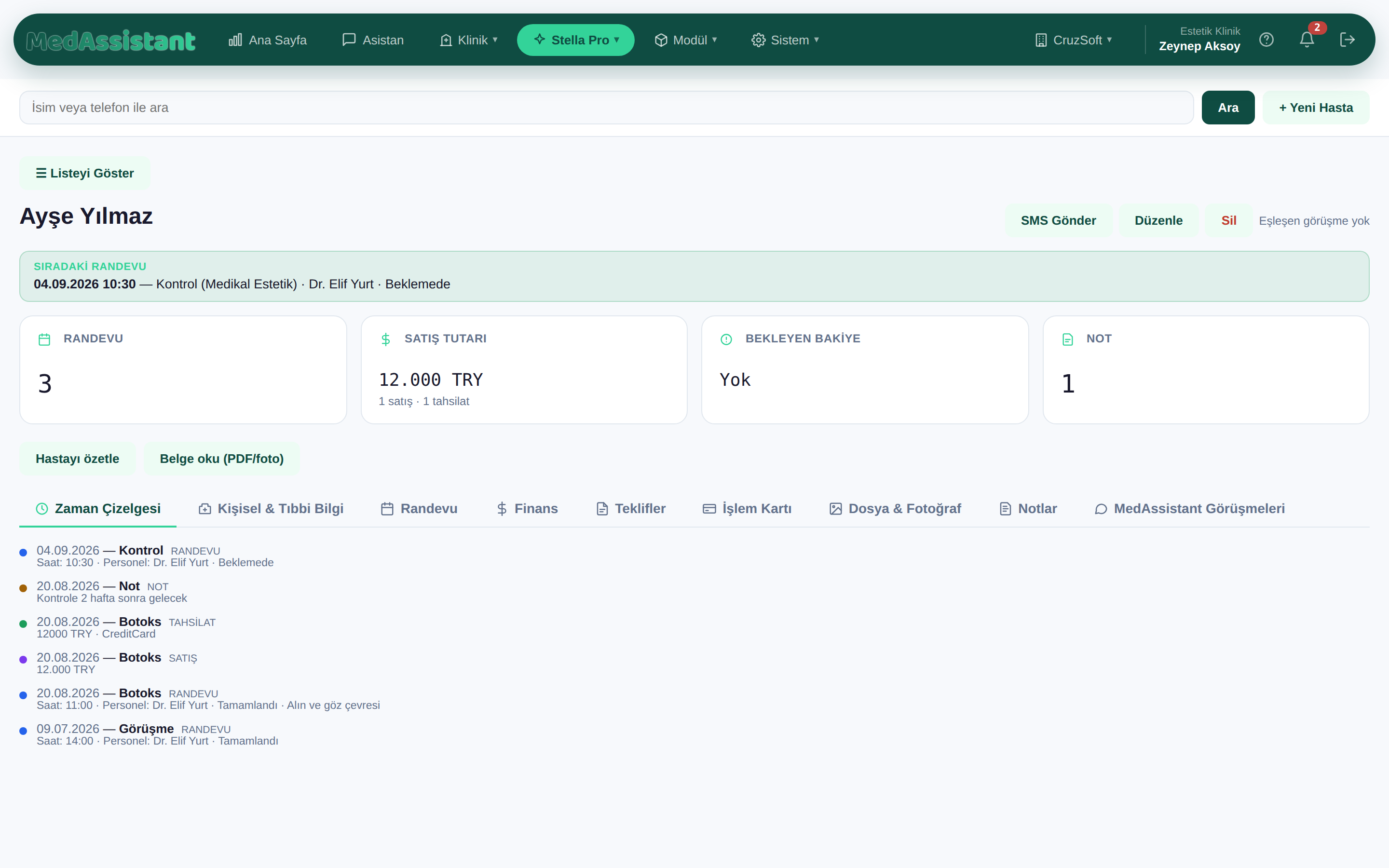Image resolution: width=1389 pixels, height=868 pixels.
Task: Expand the CruzSoft organization dropdown
Action: click(x=1074, y=40)
